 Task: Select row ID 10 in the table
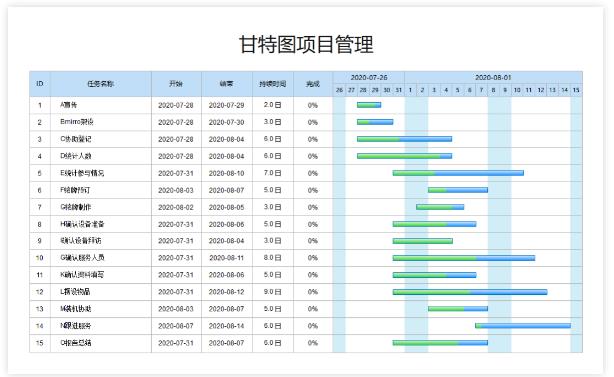[x=40, y=258]
